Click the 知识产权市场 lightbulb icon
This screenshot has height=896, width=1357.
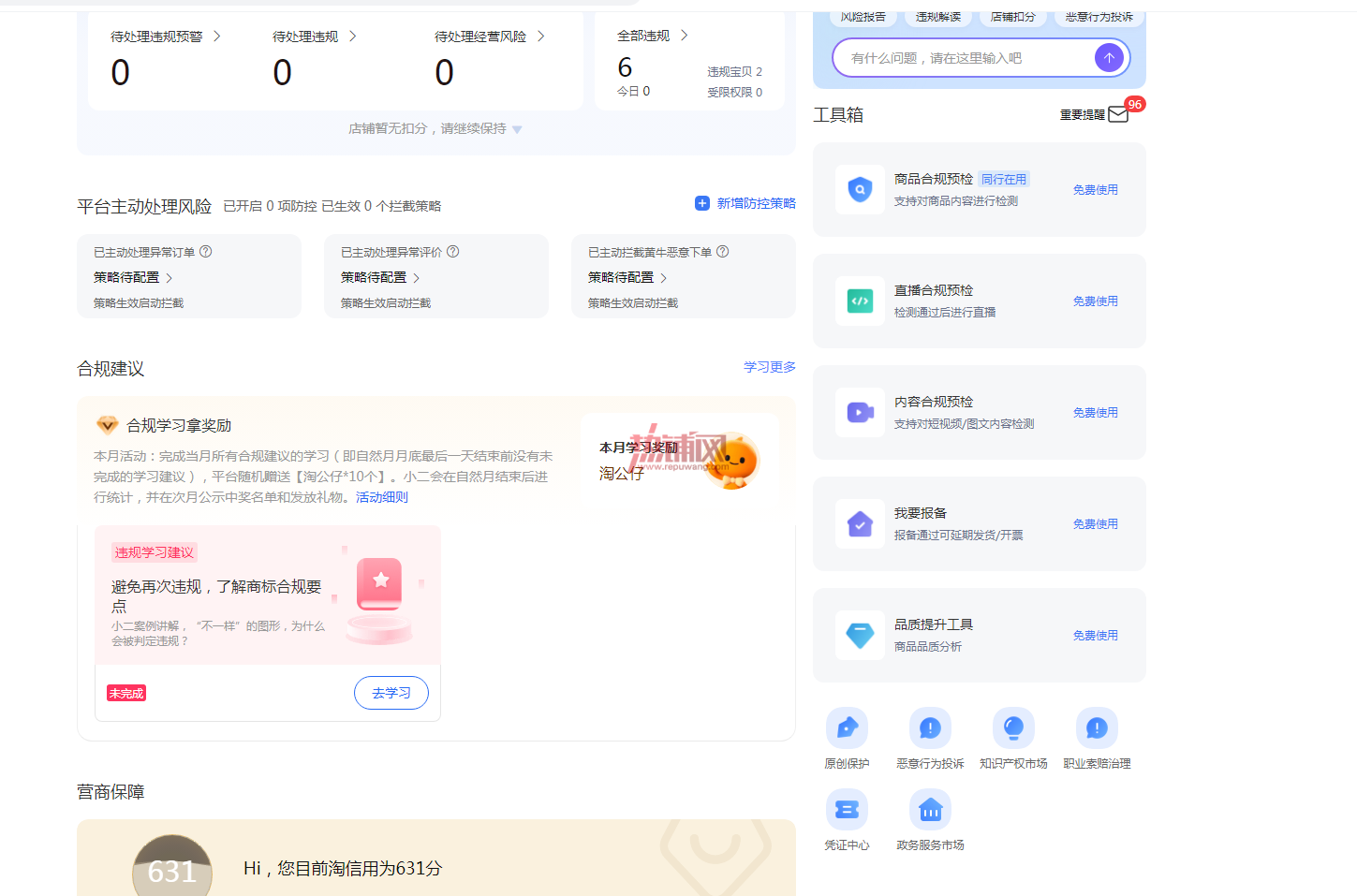[x=1013, y=727]
